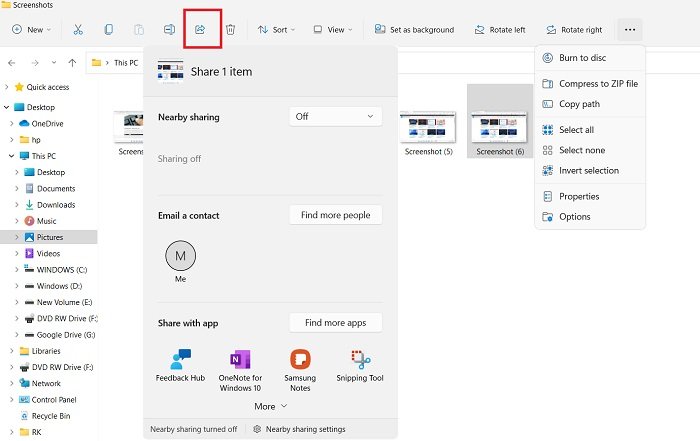Share to OneNote for Windows 10
Screen dimensions: 700x441
[240, 366]
